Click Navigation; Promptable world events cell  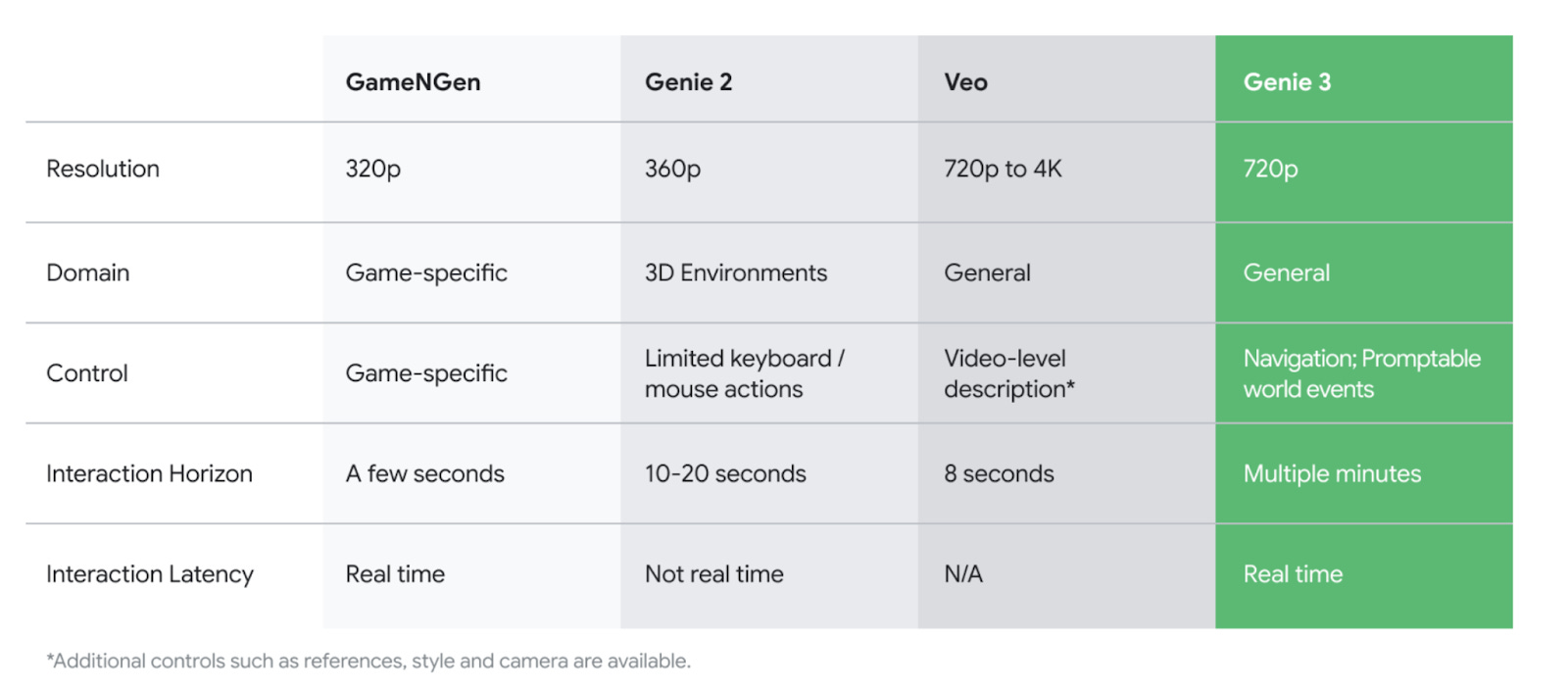click(x=1361, y=373)
